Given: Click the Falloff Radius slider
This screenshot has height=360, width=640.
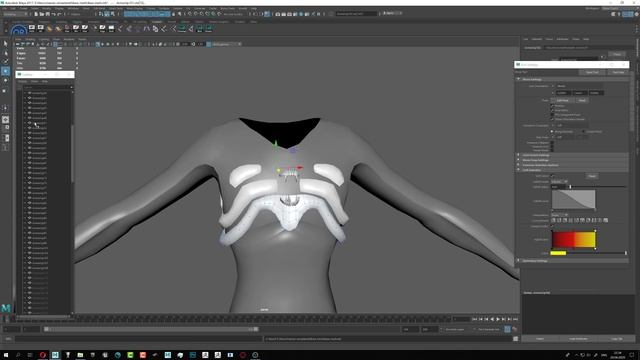Looking at the screenshot, I should pyautogui.click(x=598, y=187).
